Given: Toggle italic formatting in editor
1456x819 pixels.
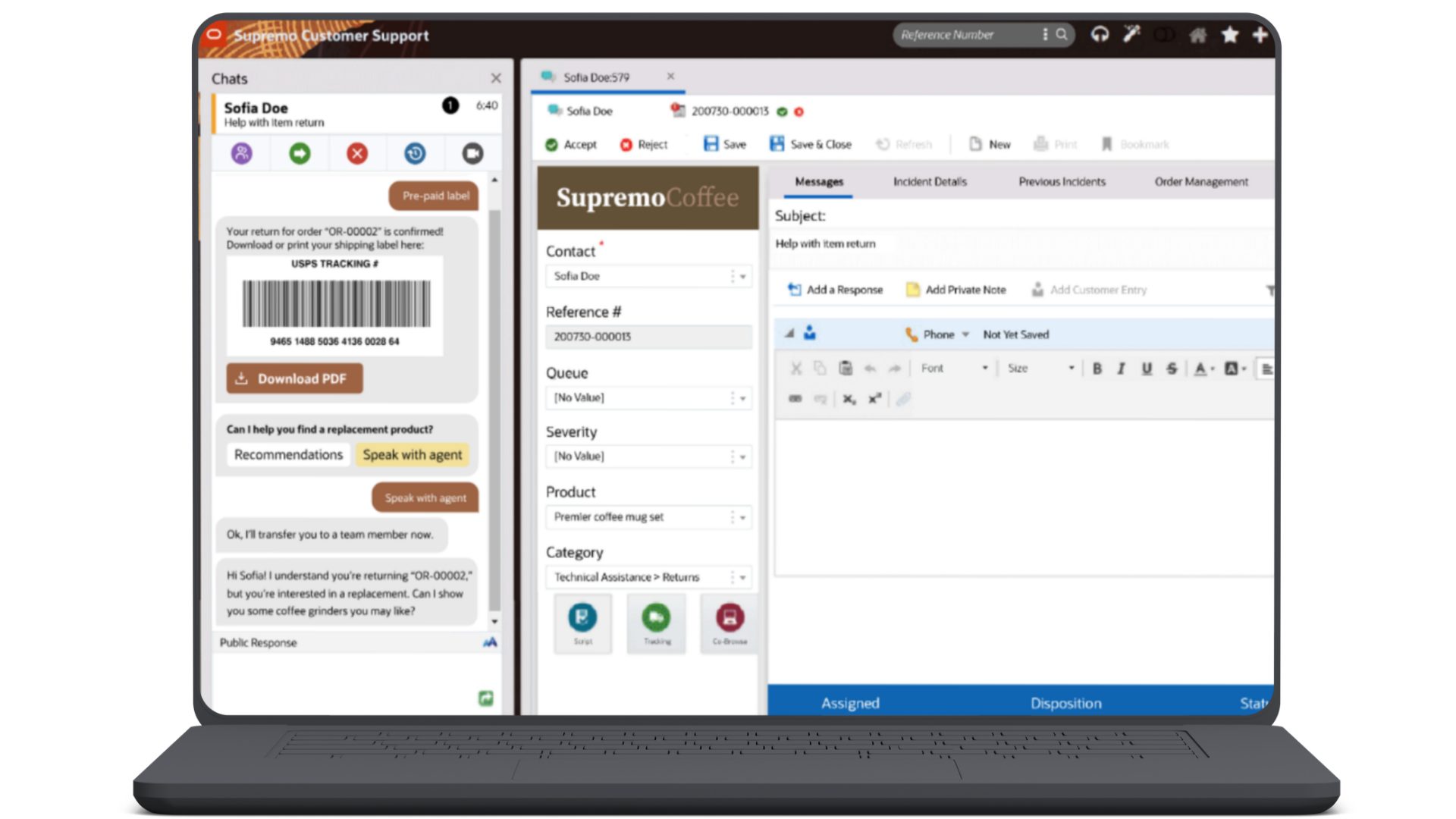Looking at the screenshot, I should coord(1121,369).
